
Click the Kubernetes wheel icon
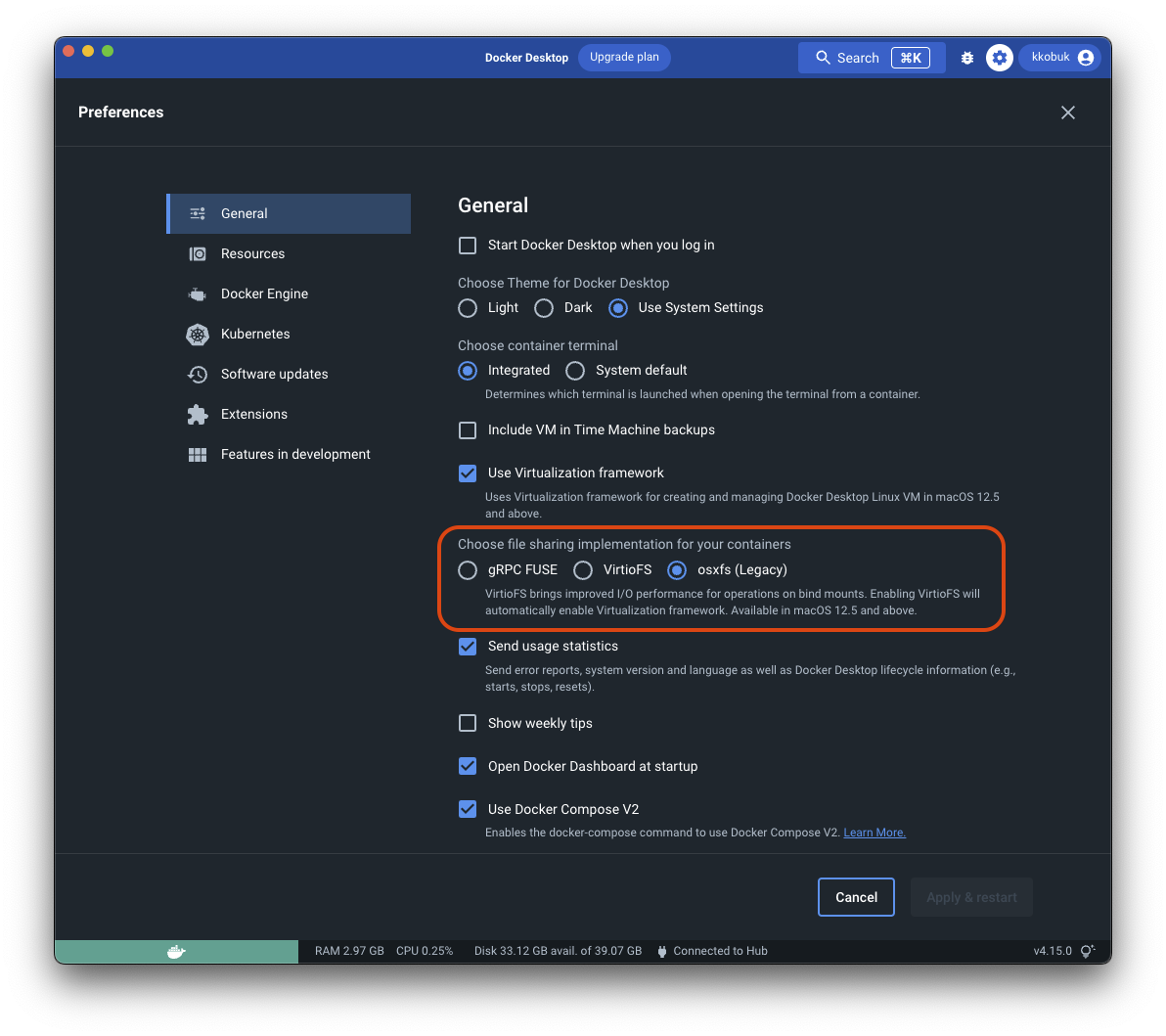197,334
